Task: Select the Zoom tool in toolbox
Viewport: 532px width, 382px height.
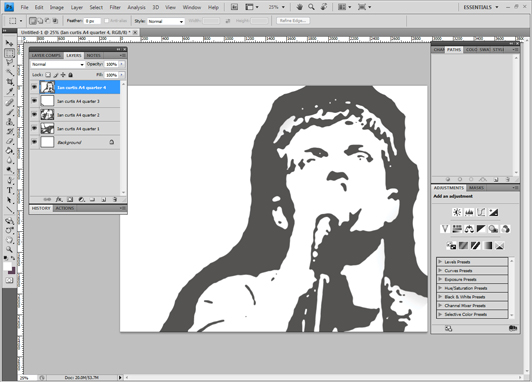Action: (10, 250)
